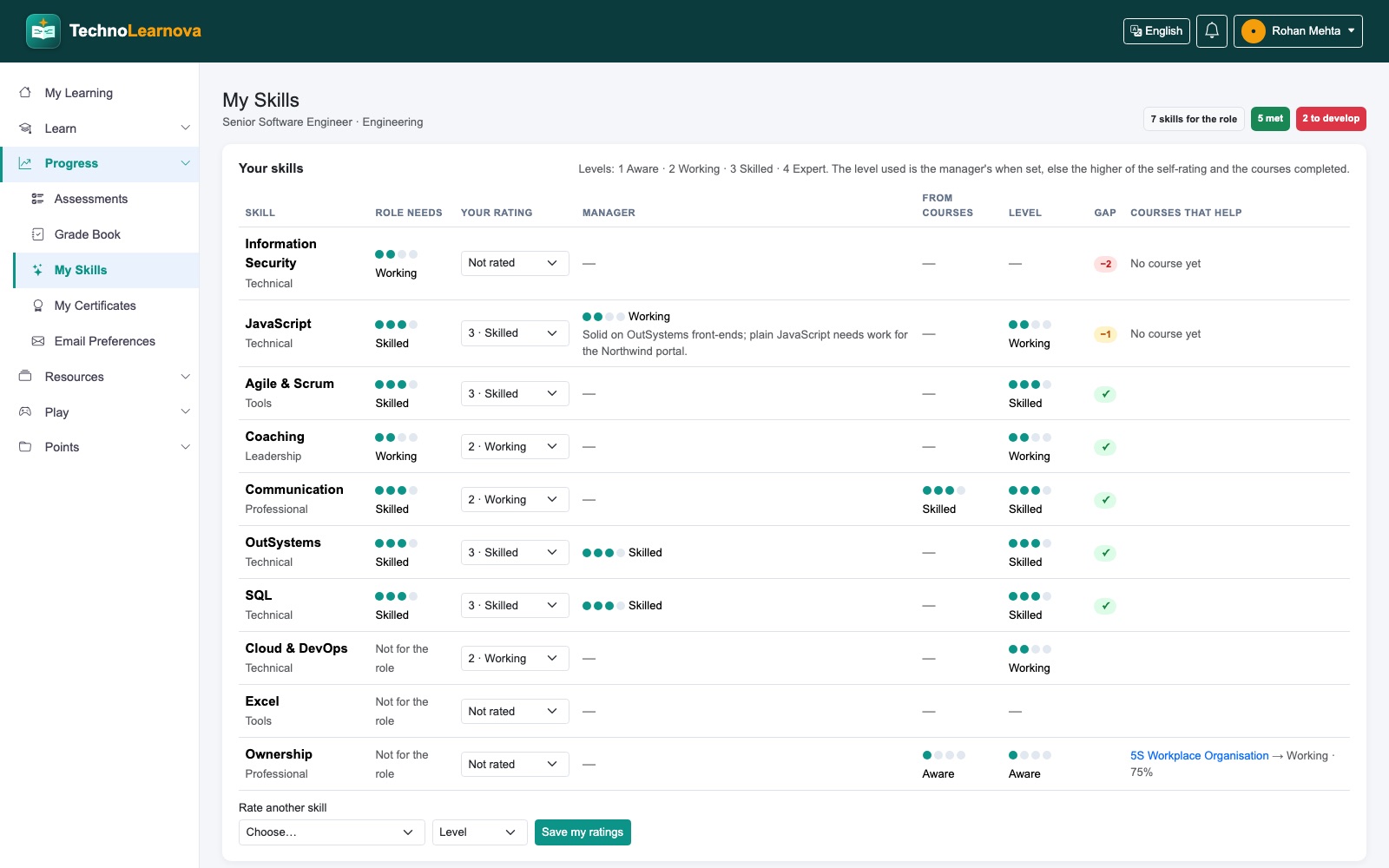
Task: Open the Rohan Mehta user menu
Action: [1298, 31]
